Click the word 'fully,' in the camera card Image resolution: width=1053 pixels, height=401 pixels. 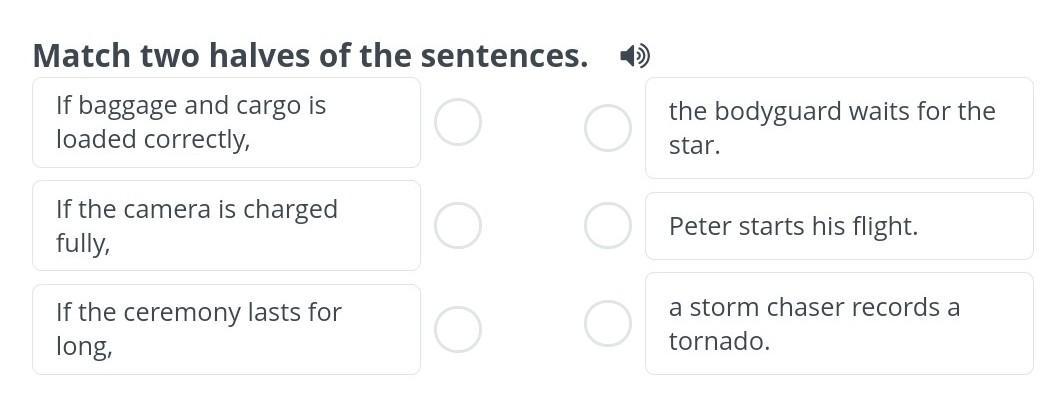click(x=82, y=243)
